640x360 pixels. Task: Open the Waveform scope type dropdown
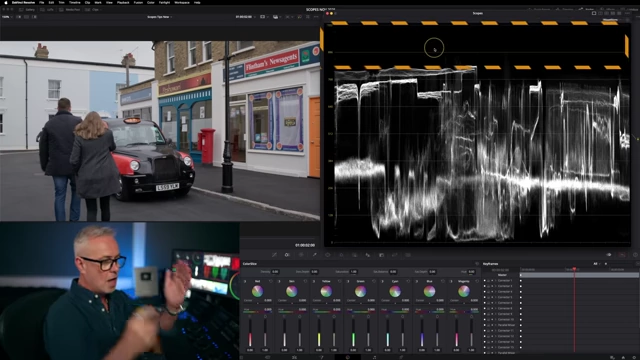click(611, 19)
